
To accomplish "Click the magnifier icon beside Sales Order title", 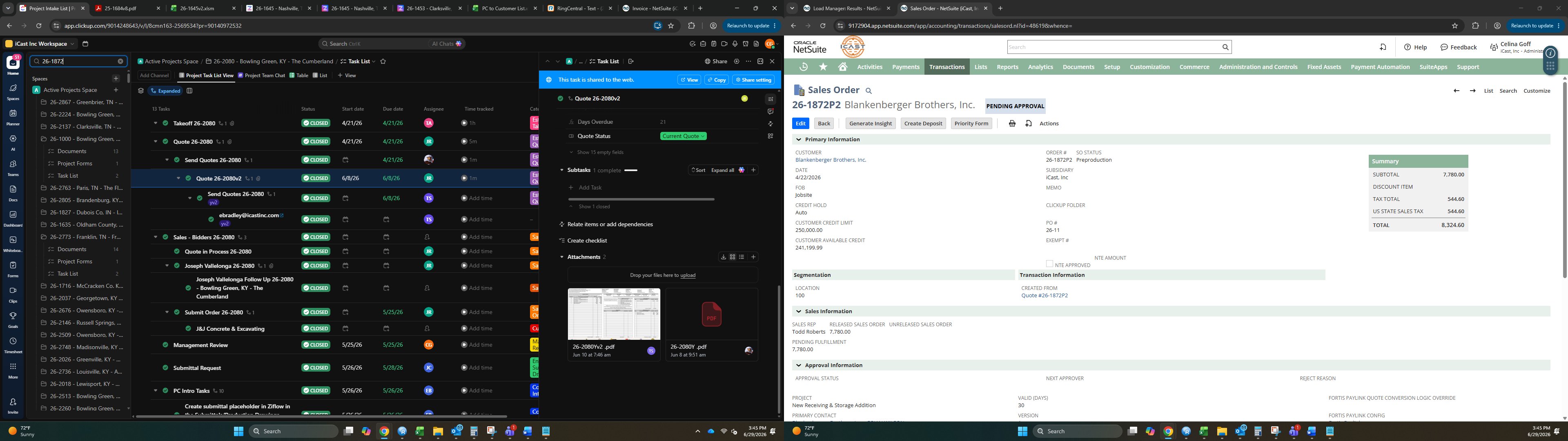I will 869,91.
